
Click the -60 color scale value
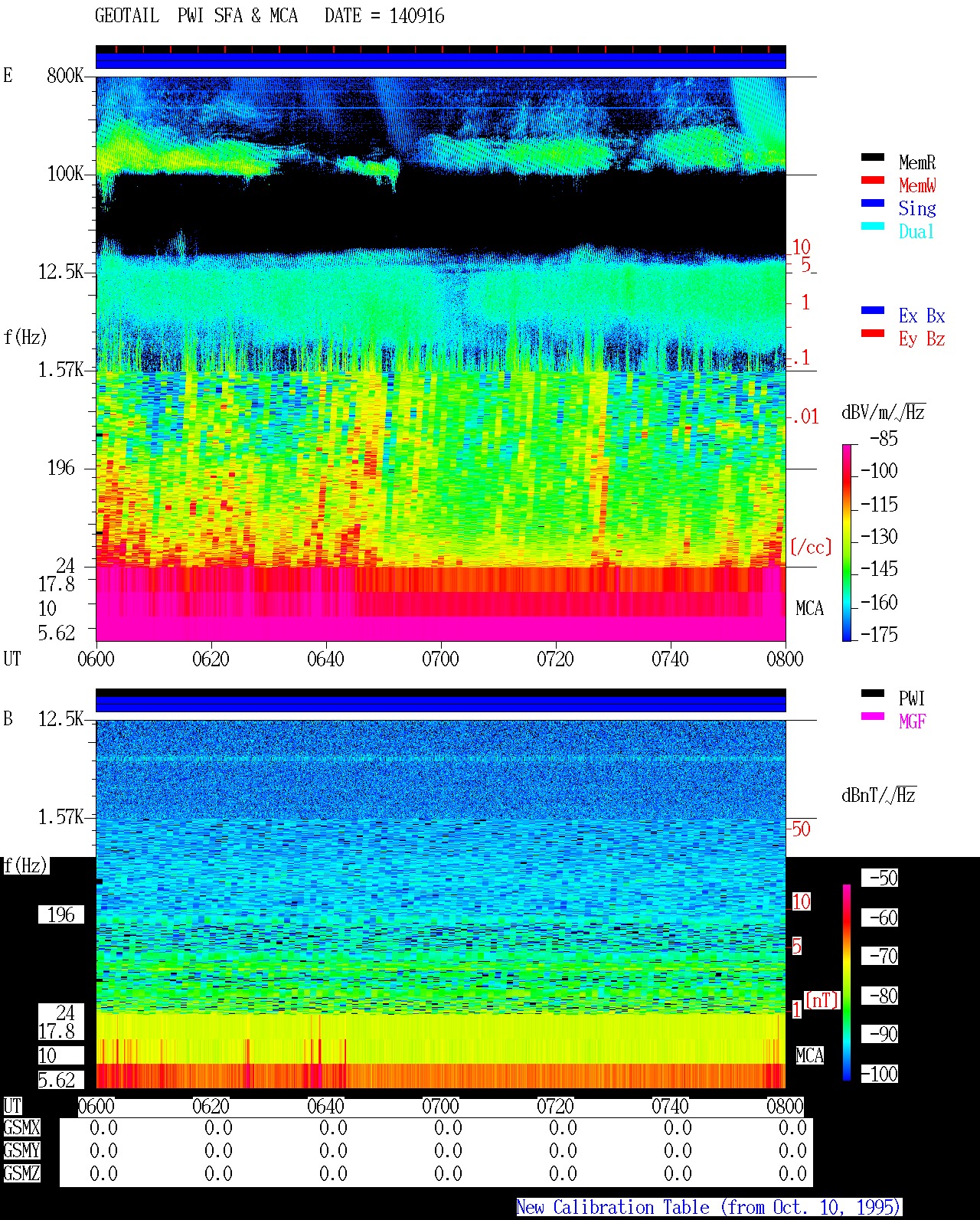coord(880,917)
